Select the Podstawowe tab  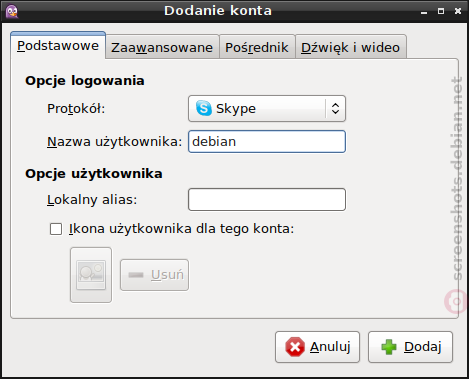pyautogui.click(x=58, y=45)
